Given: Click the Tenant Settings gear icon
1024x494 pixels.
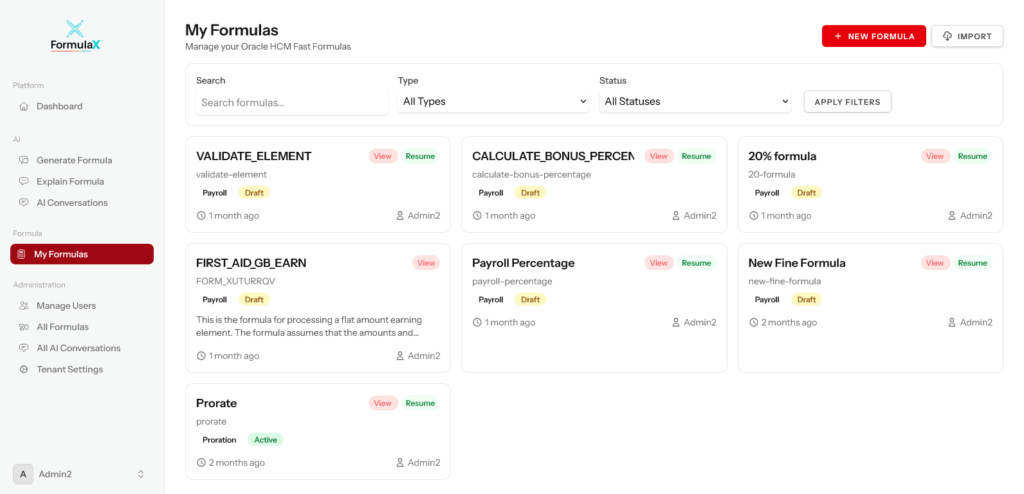Looking at the screenshot, I should tap(24, 369).
